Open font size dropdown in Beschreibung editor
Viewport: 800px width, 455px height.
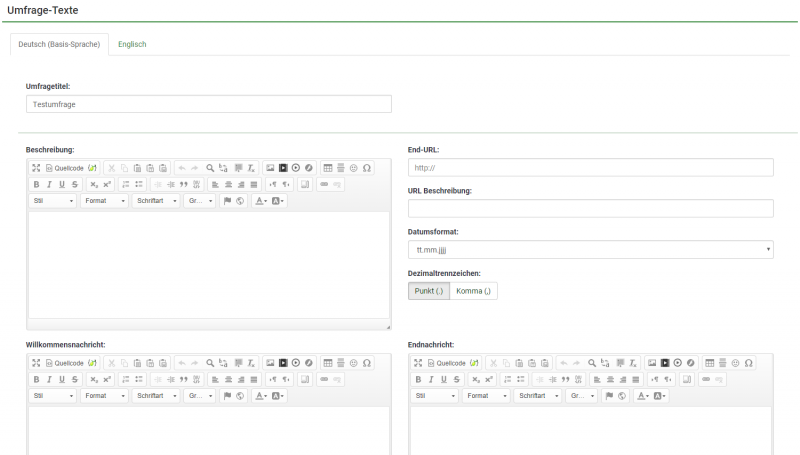click(200, 200)
